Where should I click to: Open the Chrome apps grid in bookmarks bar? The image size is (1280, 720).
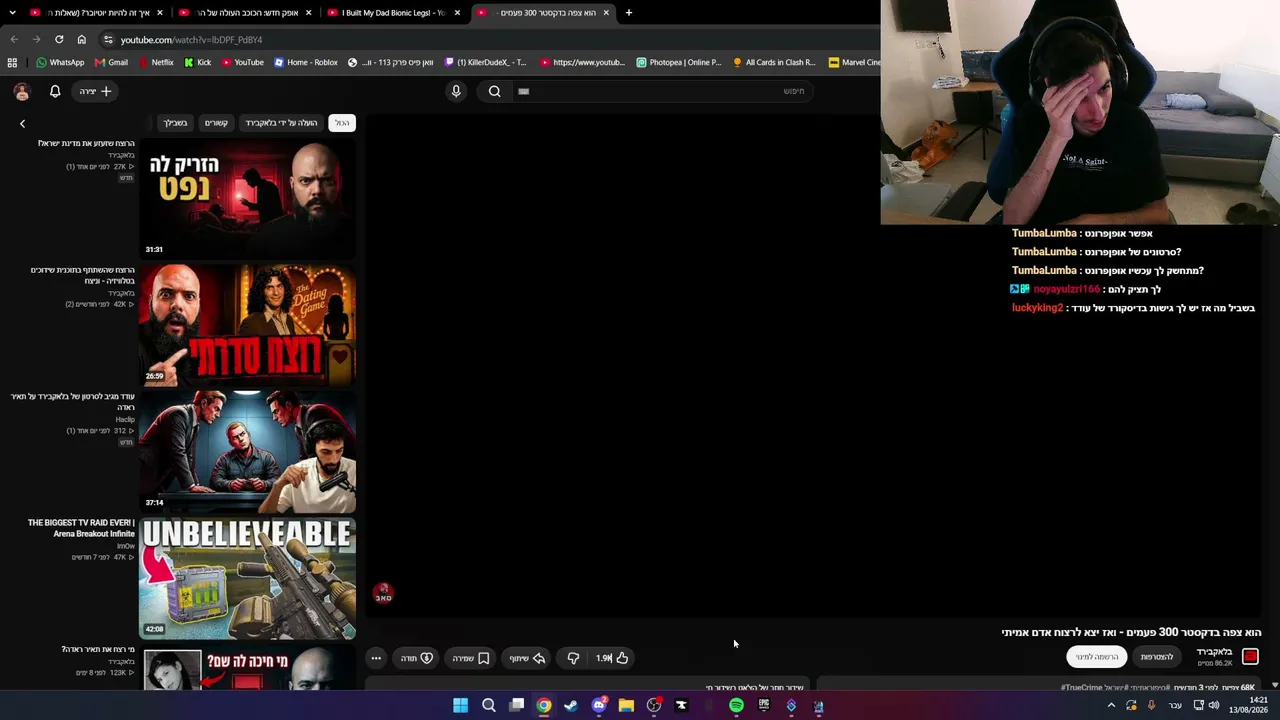tap(12, 62)
